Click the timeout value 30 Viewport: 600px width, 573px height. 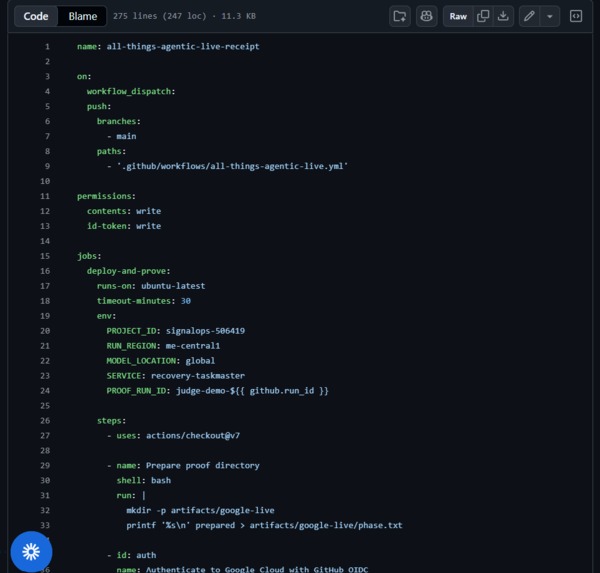click(x=186, y=301)
